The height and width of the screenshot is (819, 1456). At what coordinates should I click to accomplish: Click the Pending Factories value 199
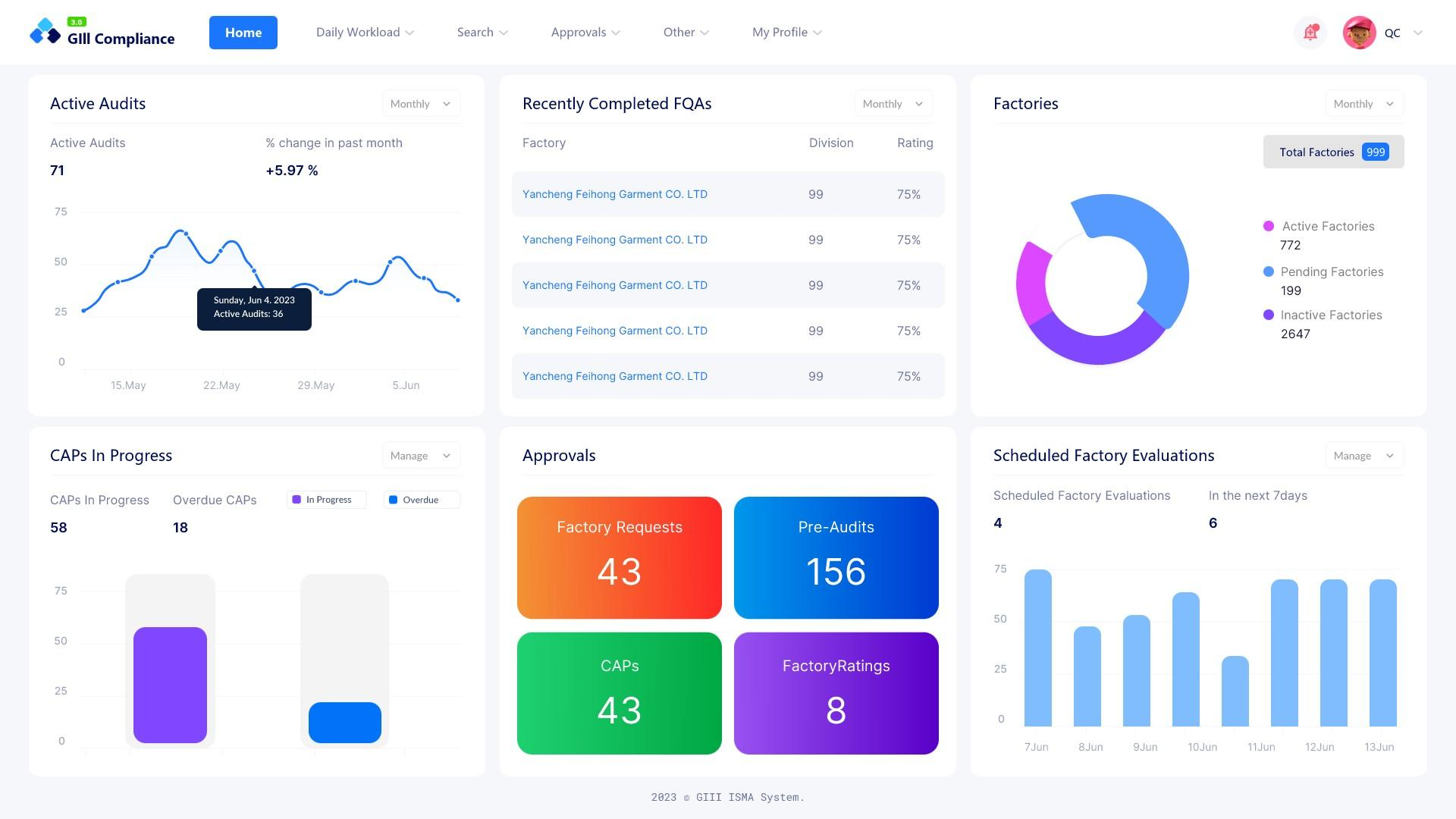pyautogui.click(x=1291, y=290)
